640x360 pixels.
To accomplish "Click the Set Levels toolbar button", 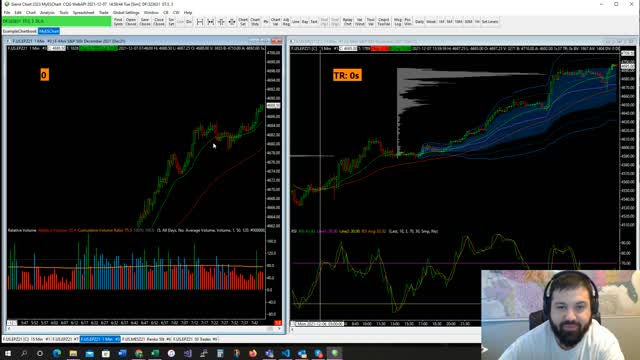I will point(490,22).
